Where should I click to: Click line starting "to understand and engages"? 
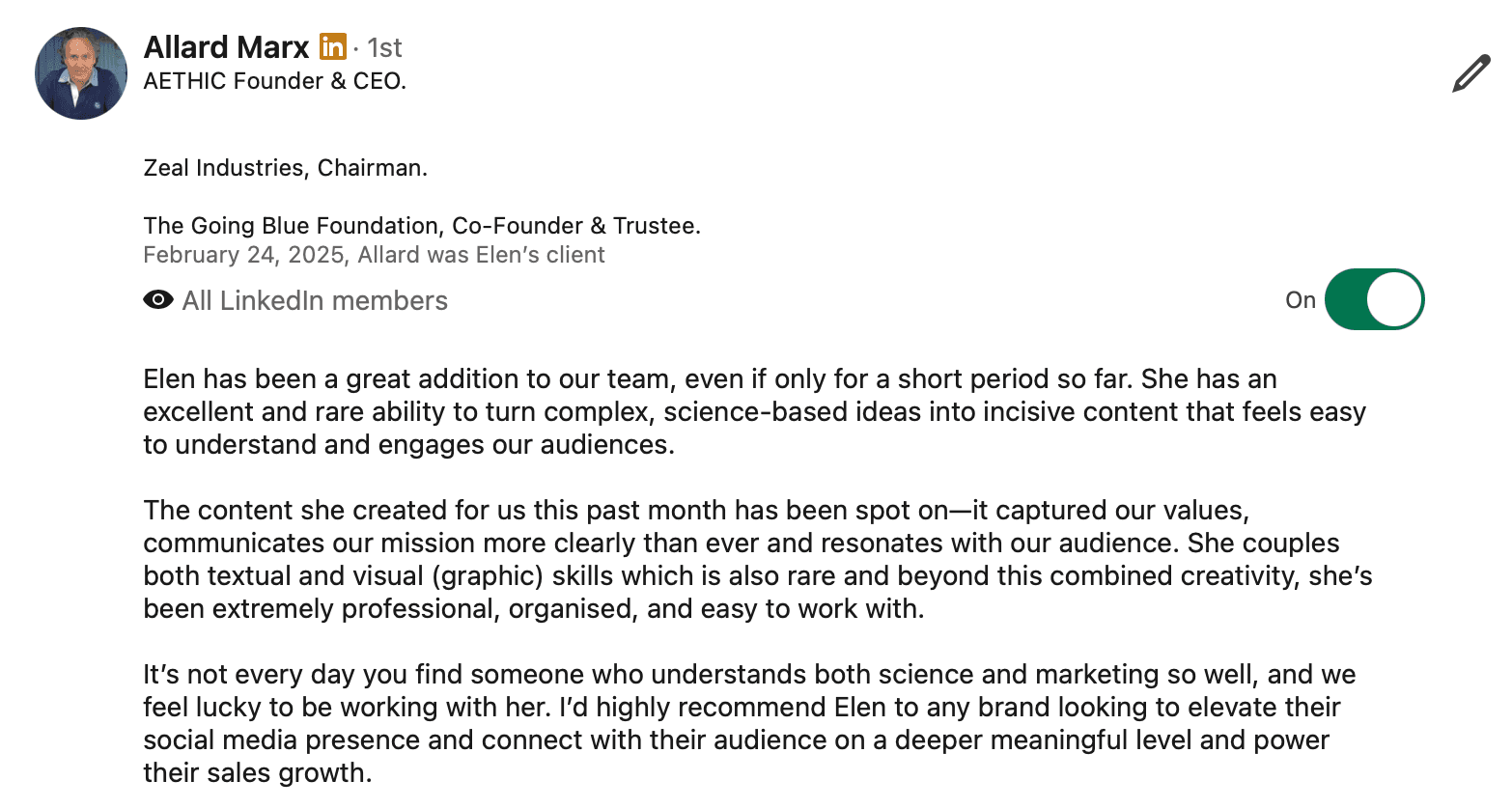408,444
